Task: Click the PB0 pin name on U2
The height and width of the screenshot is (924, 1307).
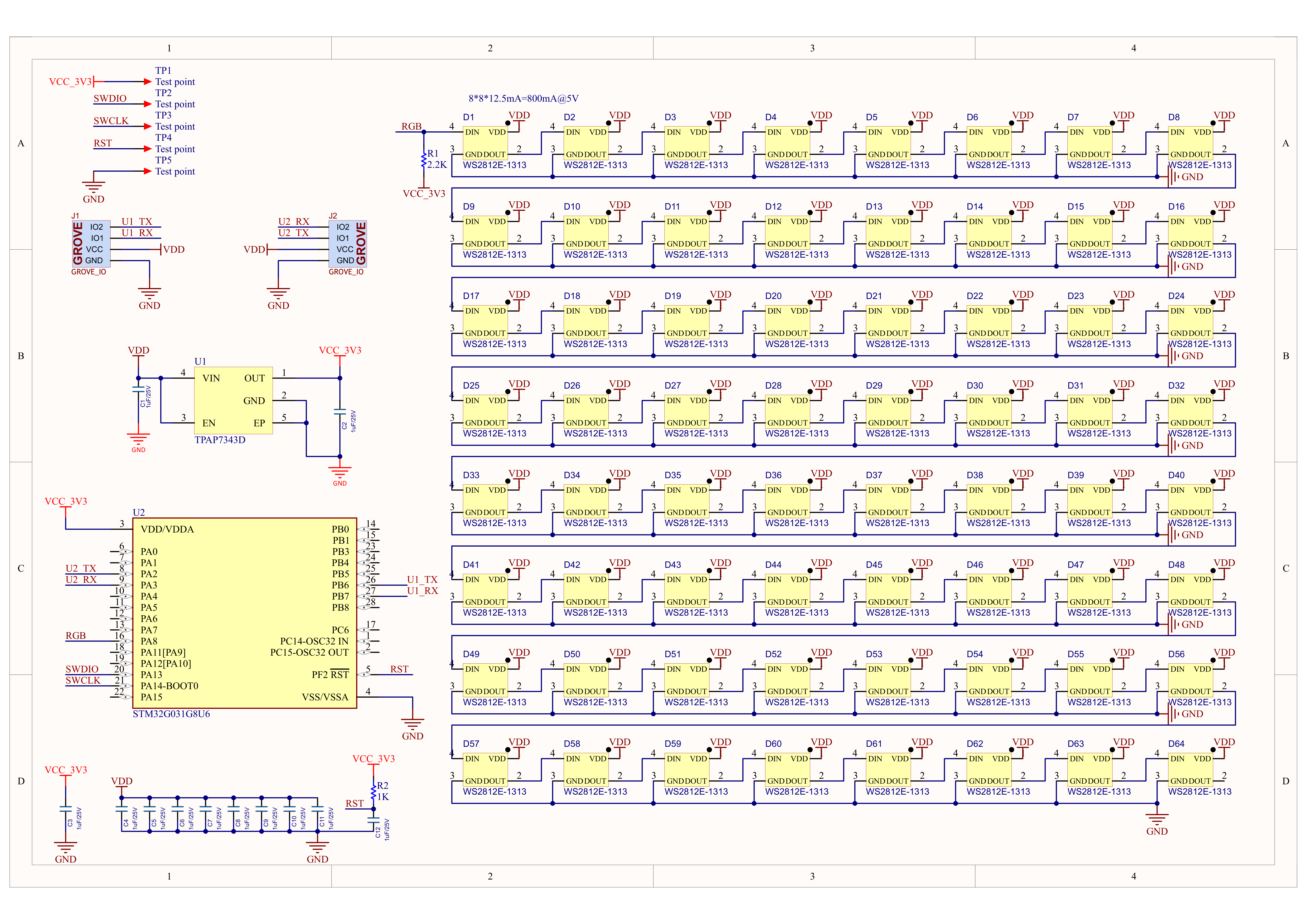Action: 340,529
